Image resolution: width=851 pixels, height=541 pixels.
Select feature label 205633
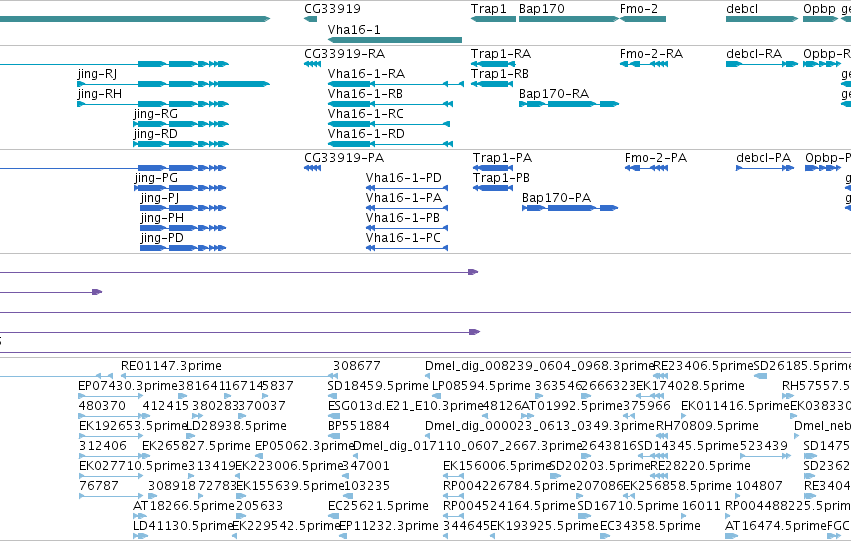pos(259,507)
